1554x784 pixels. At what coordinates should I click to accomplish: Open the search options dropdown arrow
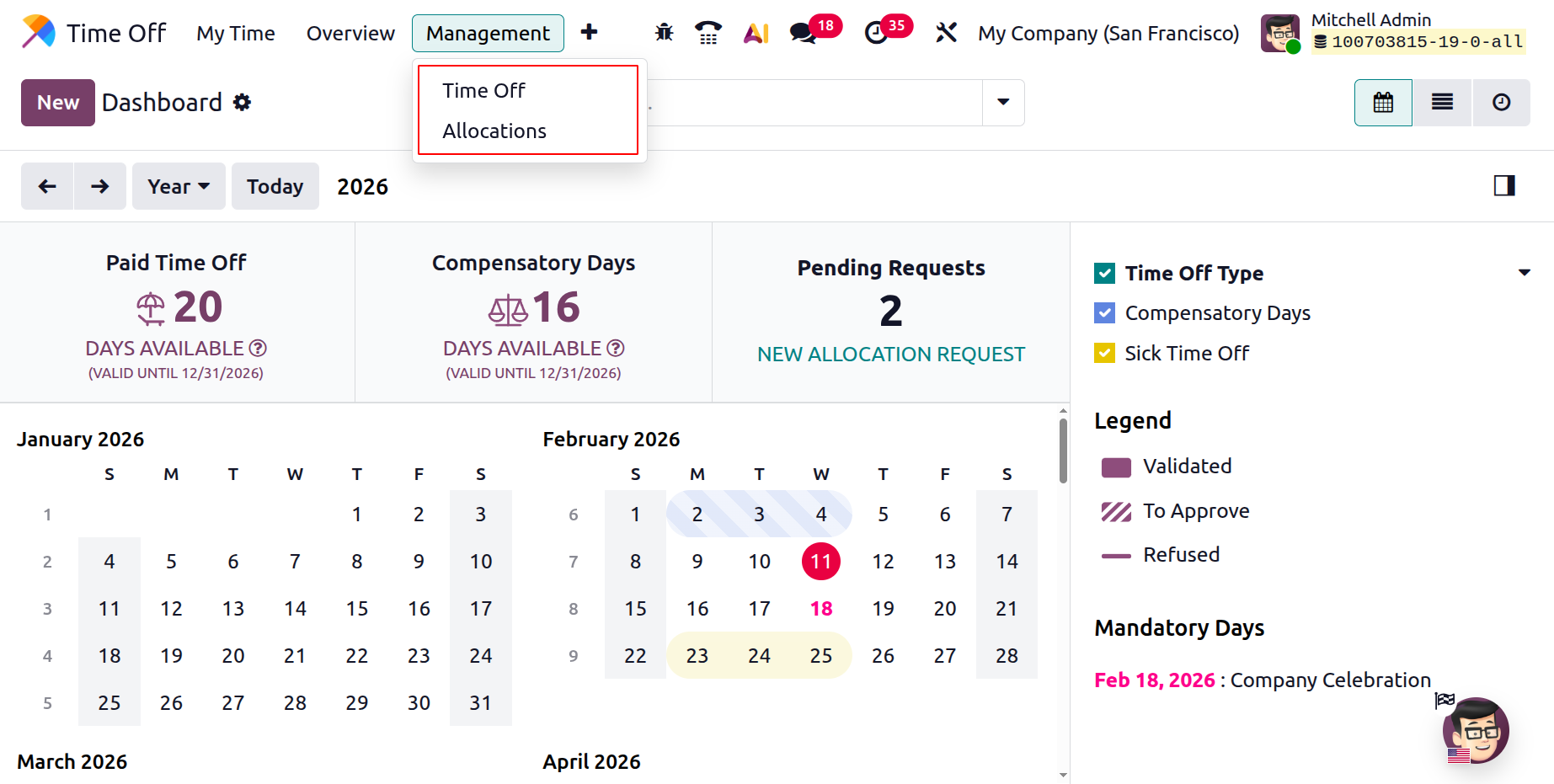[1003, 103]
